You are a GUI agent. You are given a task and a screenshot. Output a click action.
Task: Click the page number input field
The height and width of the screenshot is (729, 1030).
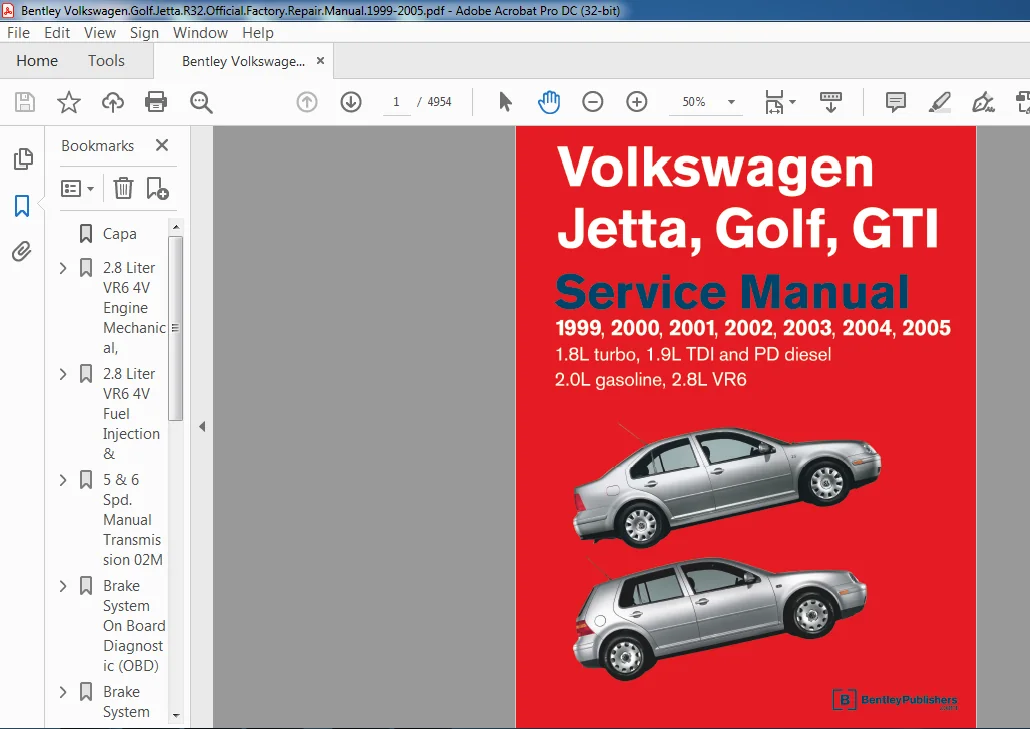(396, 102)
